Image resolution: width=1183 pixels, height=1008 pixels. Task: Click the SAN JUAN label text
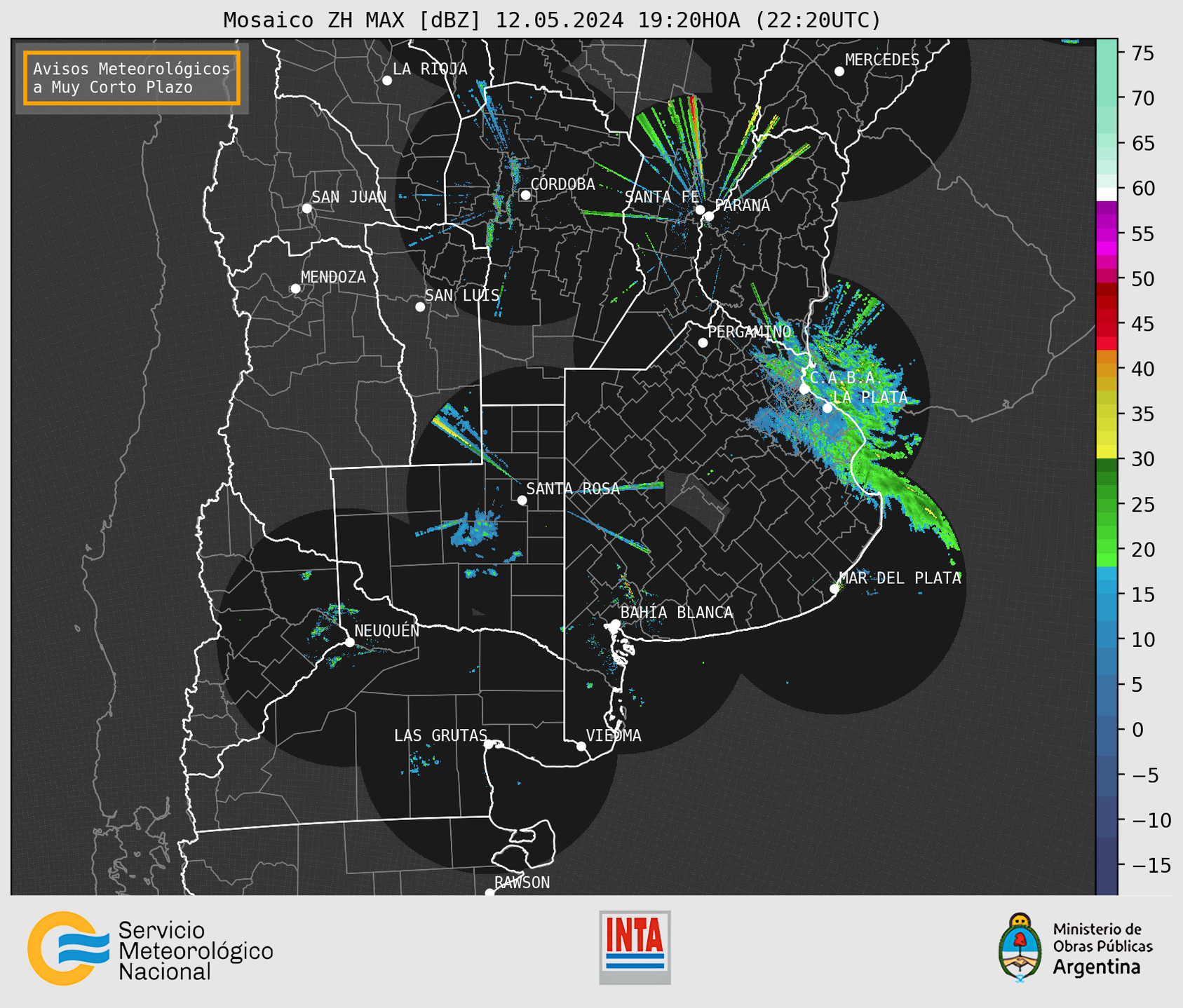coord(349,197)
